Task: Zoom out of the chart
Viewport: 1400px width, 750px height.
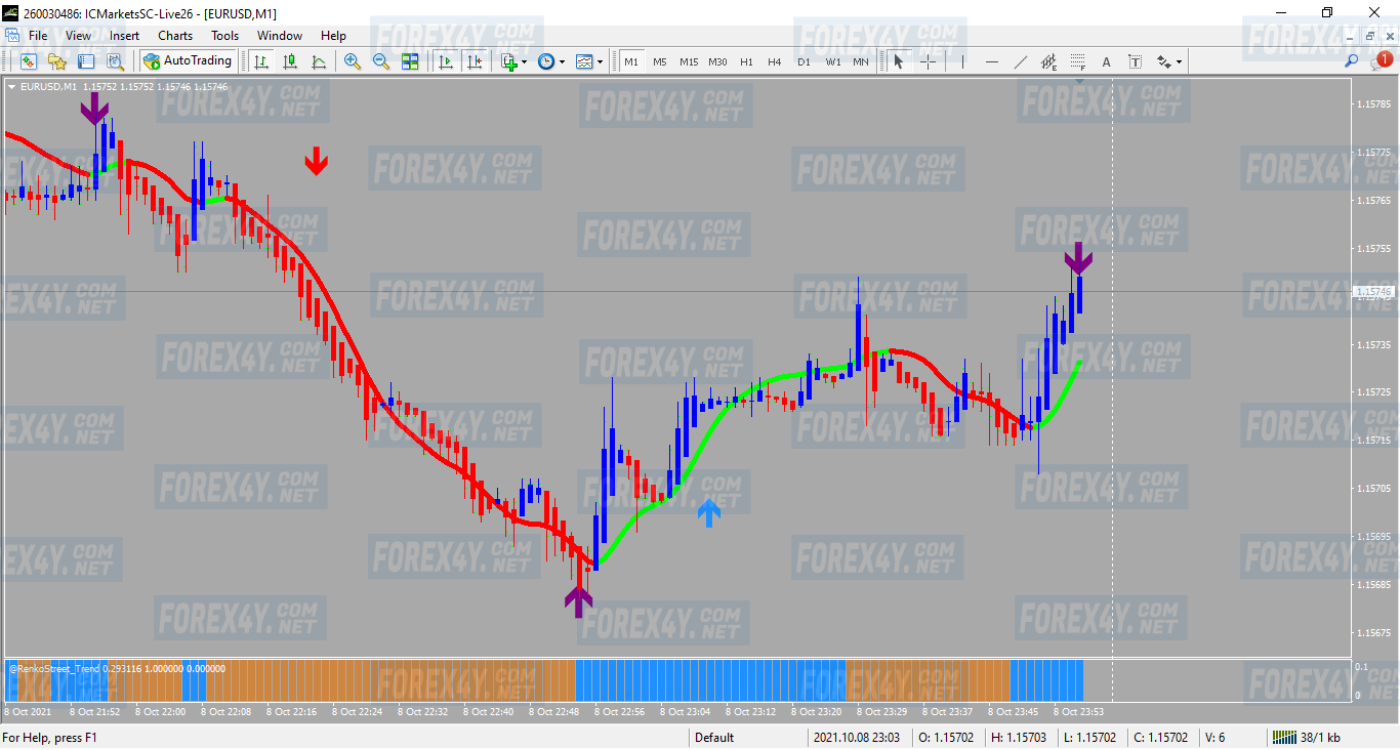Action: tap(380, 61)
